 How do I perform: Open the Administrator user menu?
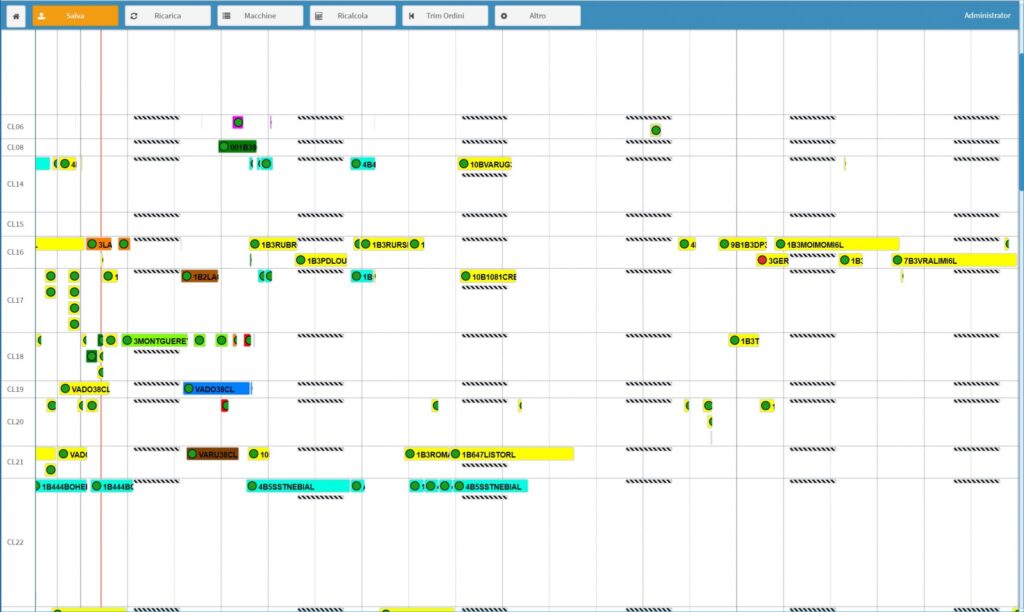coord(987,16)
